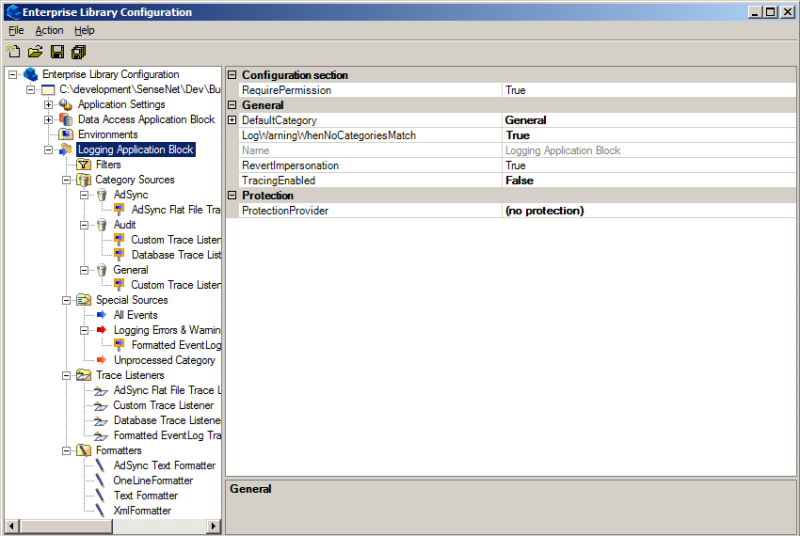Screen dimensions: 800x536
Task: Expand the Application Settings node
Action: [x=48, y=105]
